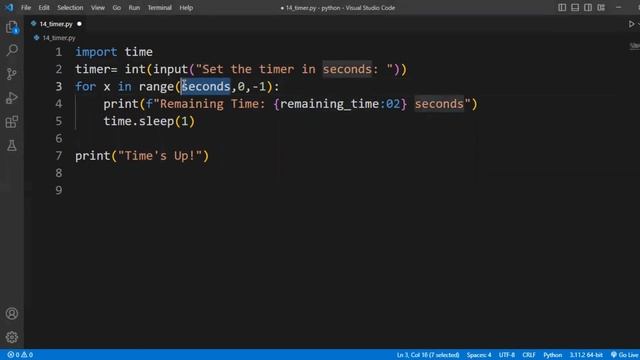Click 'remaining_time' inside the f-string
This screenshot has height=360, width=640.
pyautogui.click(x=330, y=104)
